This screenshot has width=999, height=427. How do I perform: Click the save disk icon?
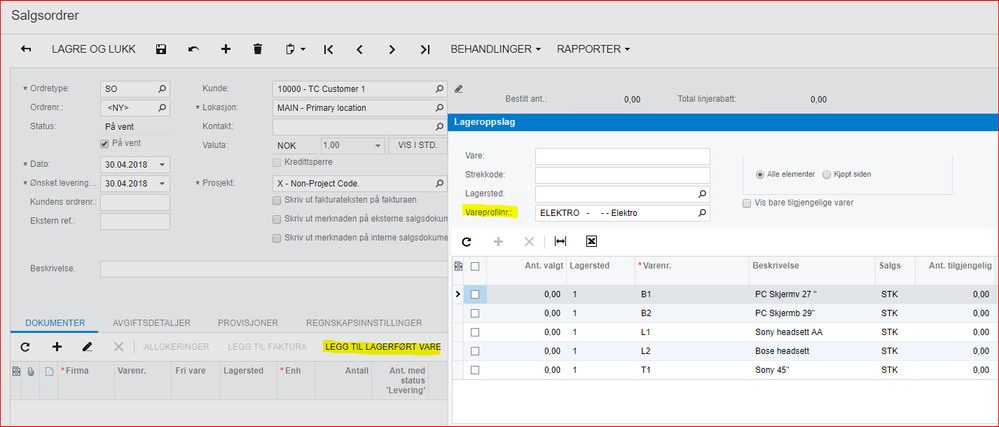pyautogui.click(x=161, y=49)
